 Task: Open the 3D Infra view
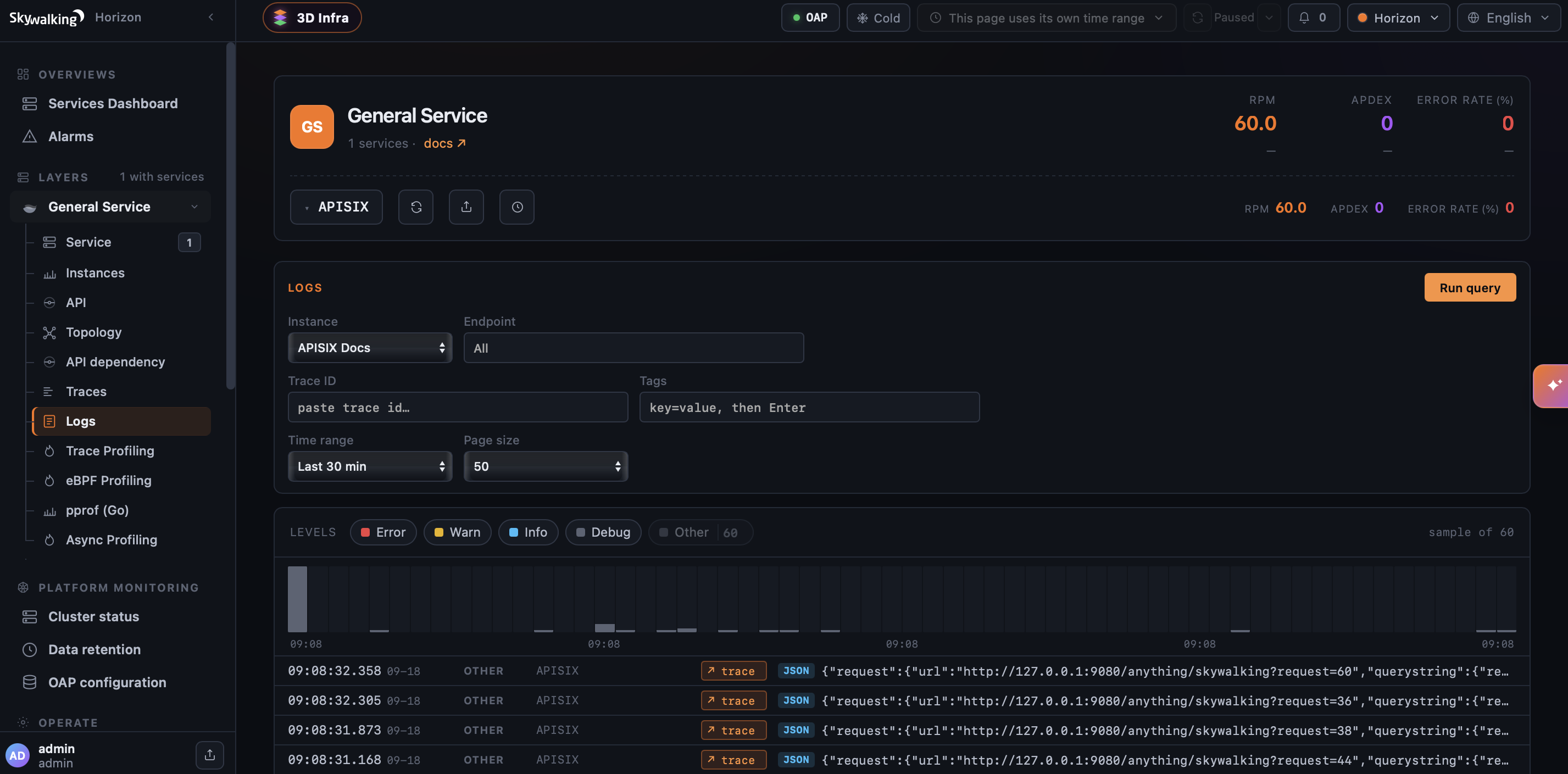312,18
